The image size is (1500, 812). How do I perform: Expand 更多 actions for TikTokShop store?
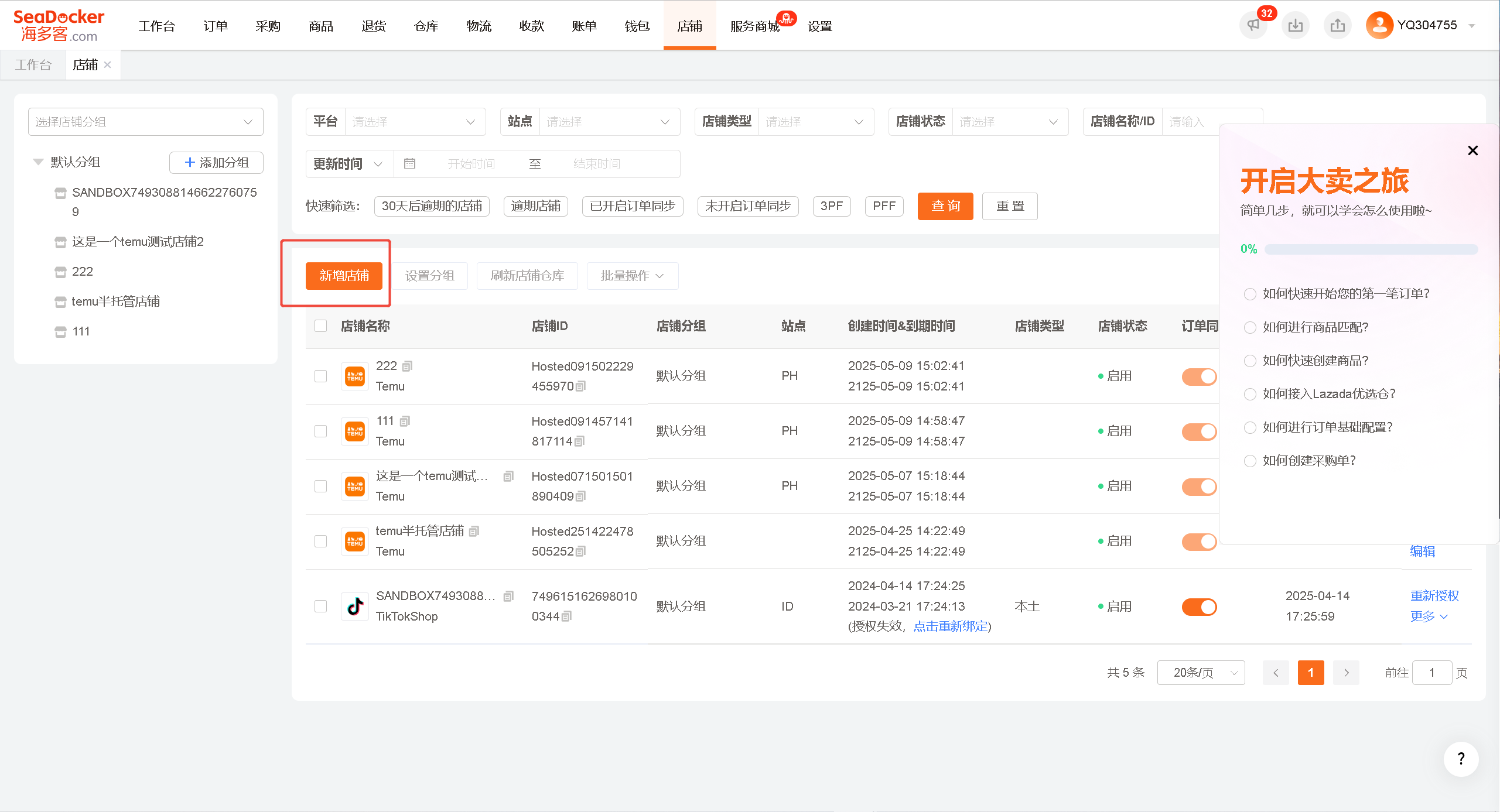1429,616
